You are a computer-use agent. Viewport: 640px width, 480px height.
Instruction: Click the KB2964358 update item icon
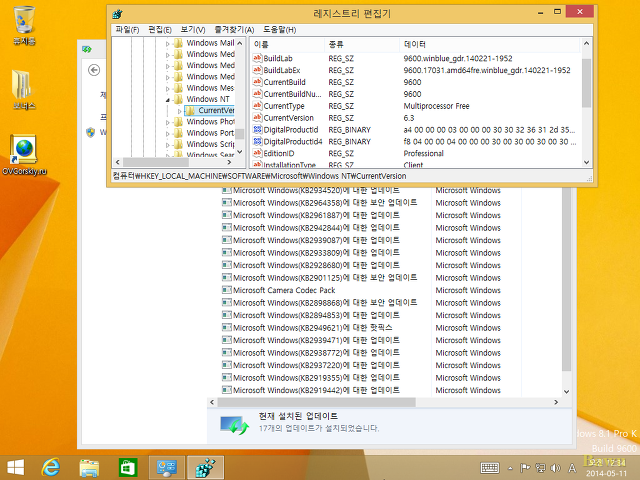pyautogui.click(x=227, y=202)
